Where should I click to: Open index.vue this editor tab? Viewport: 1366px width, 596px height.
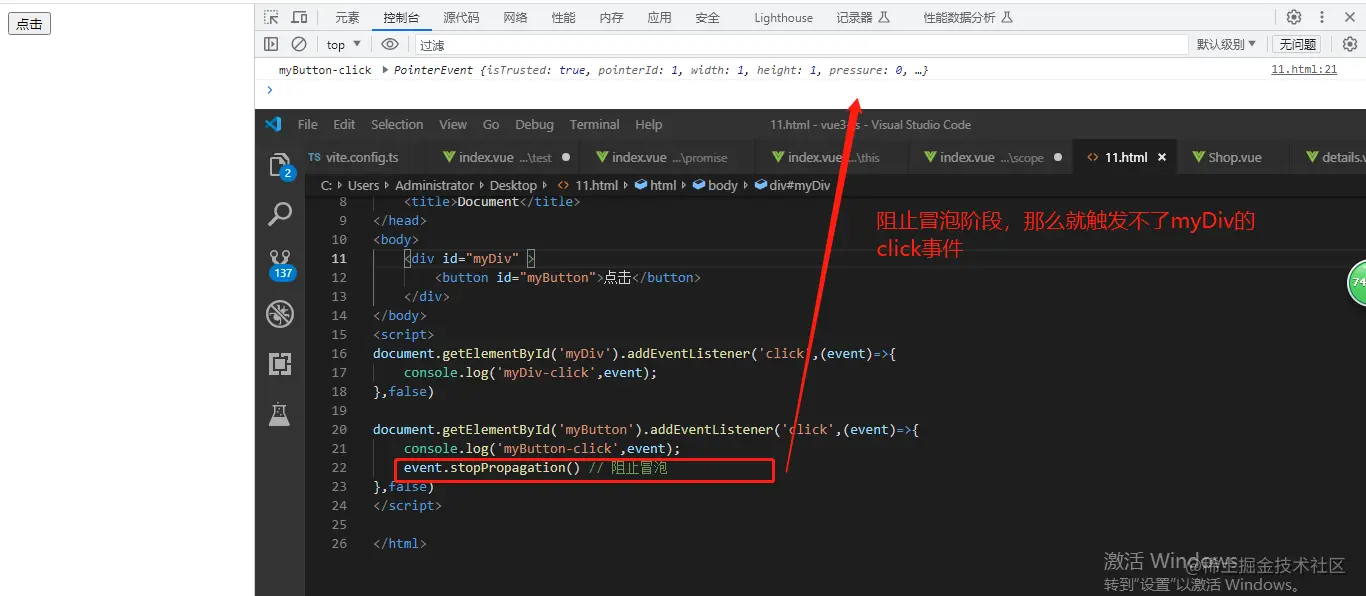point(833,157)
